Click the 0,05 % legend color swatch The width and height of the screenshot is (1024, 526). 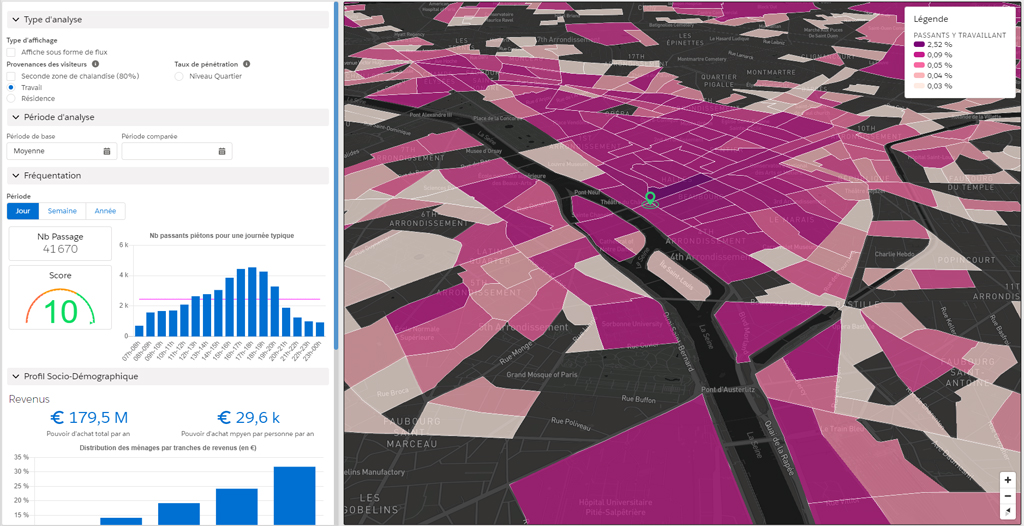pos(919,65)
